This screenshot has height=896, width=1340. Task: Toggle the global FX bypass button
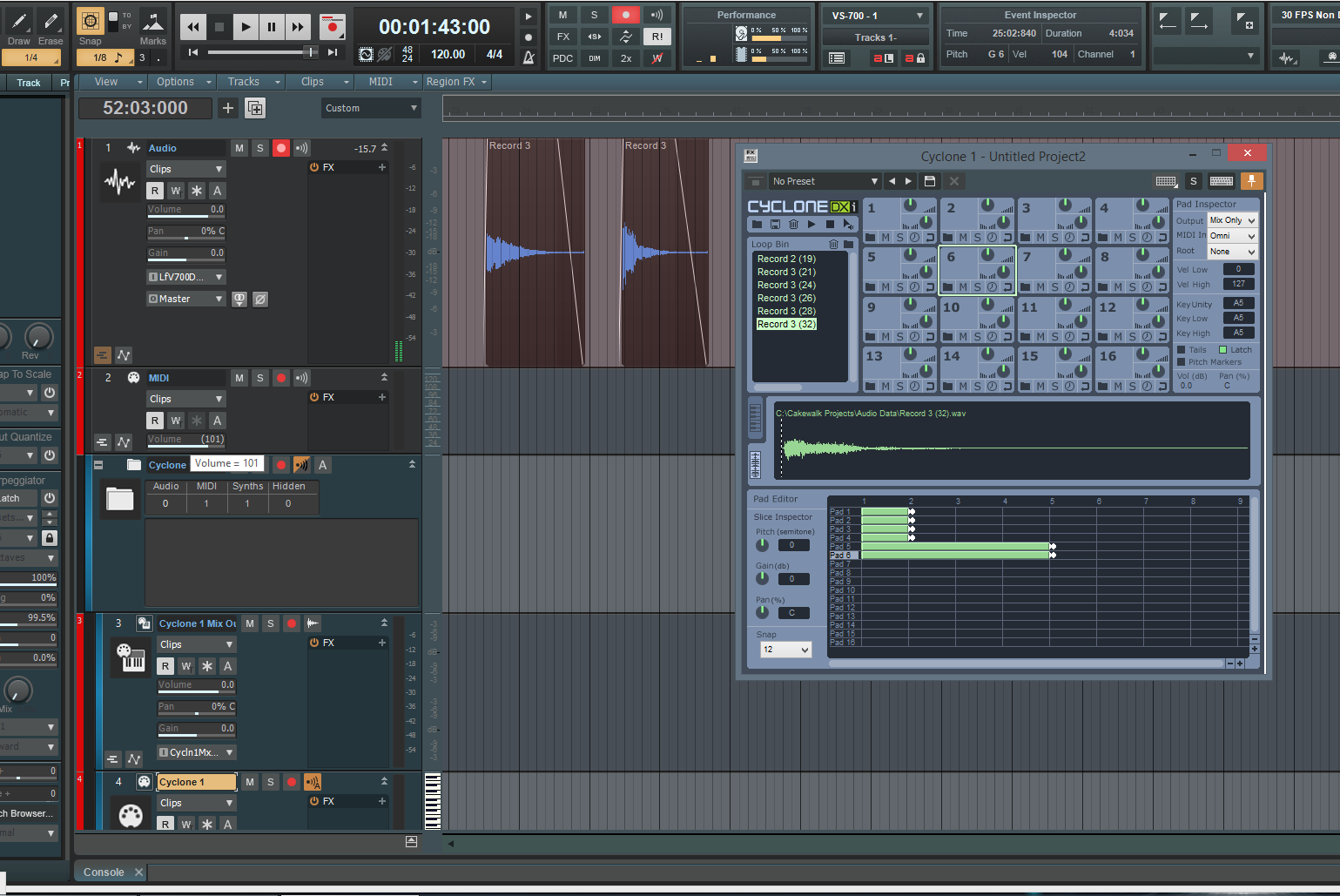(563, 37)
